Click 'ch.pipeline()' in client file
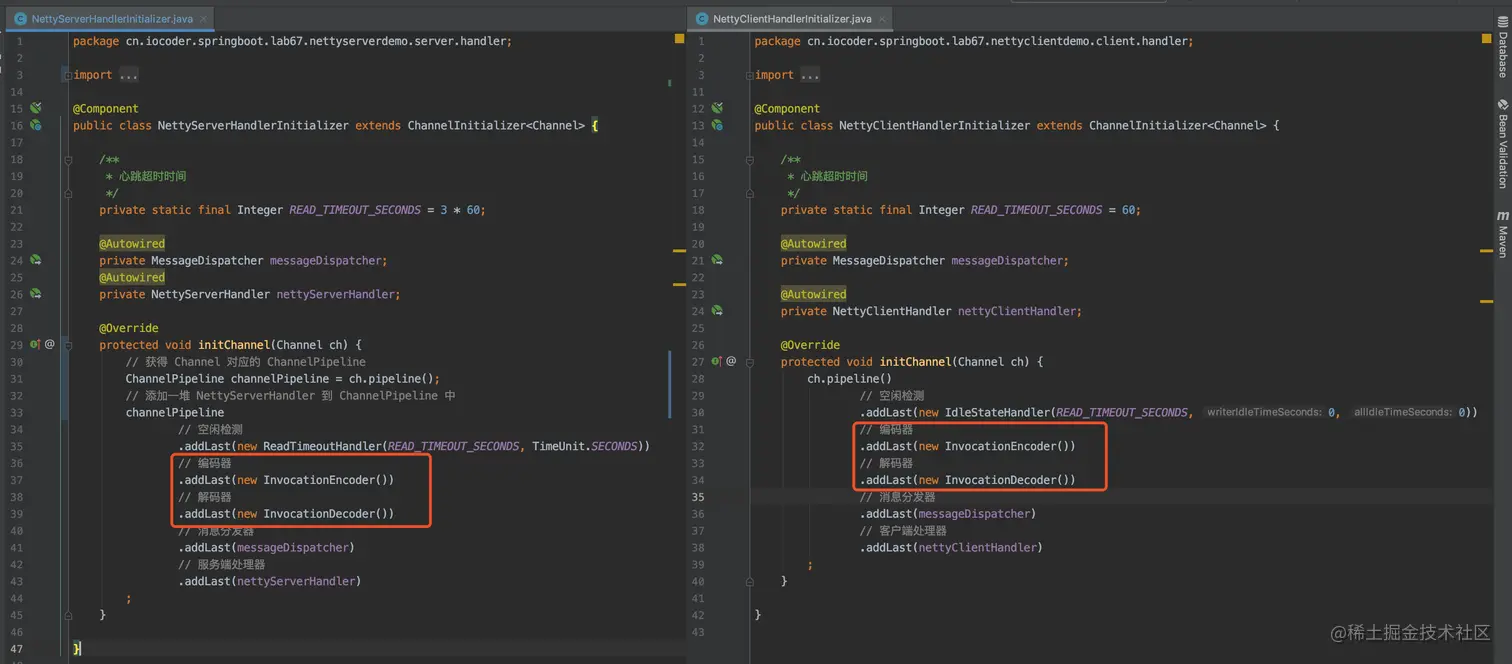Screen dimensions: 1512x664 (849, 379)
